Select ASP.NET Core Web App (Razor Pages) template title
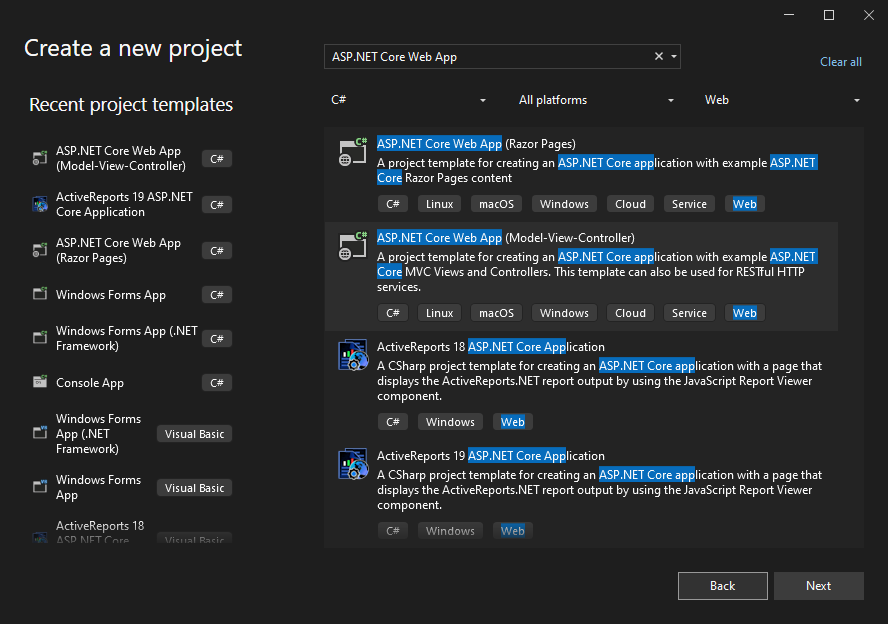The width and height of the screenshot is (888, 624). (476, 144)
